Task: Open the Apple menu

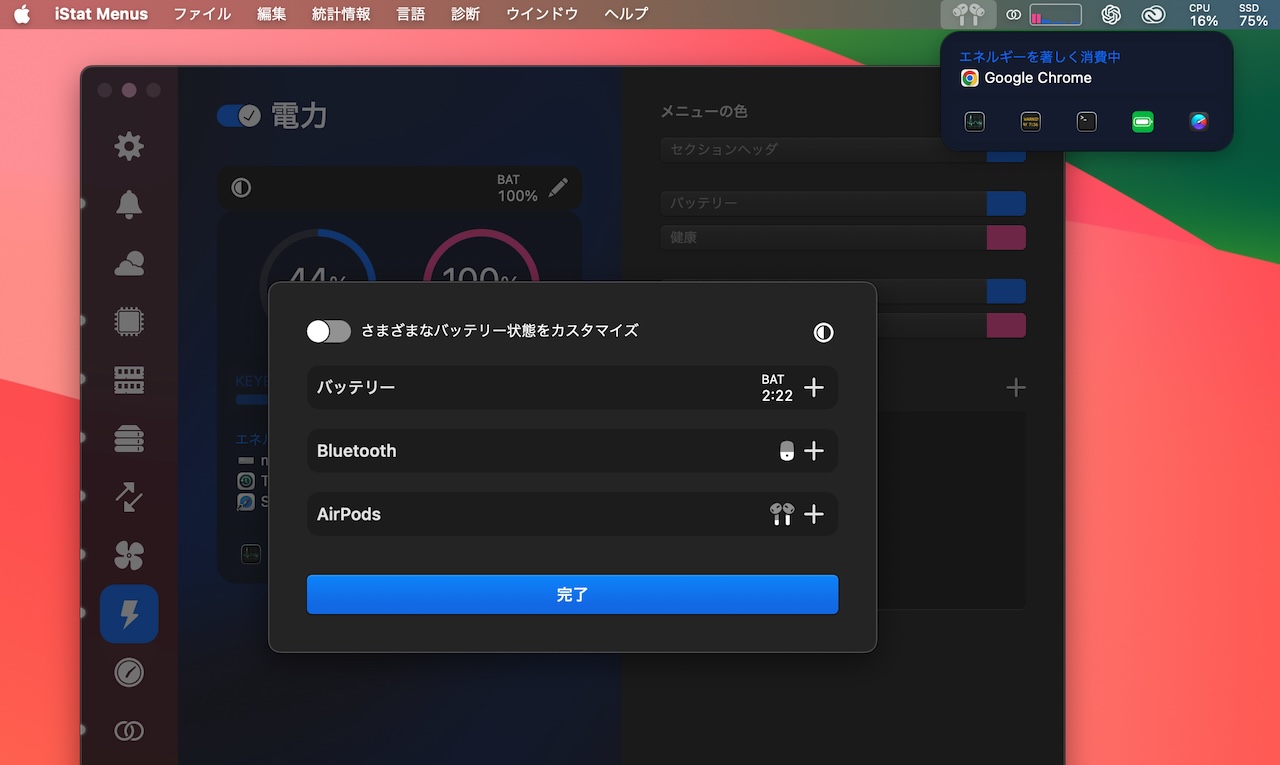Action: coord(22,14)
